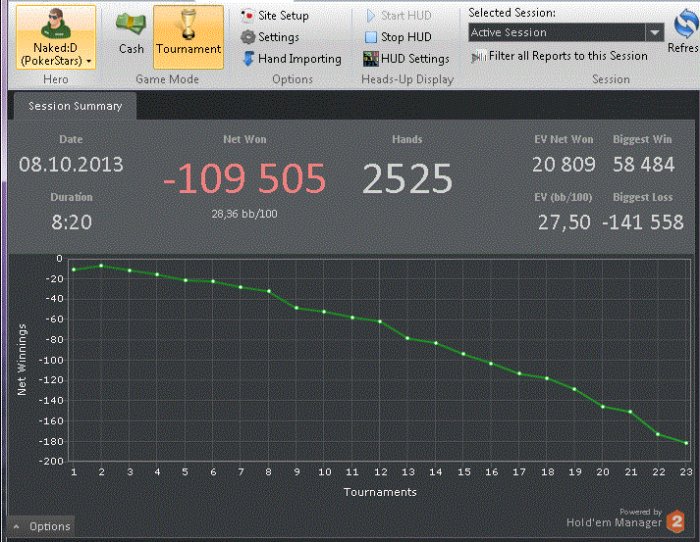Click the Site Setup card icon

pyautogui.click(x=248, y=16)
